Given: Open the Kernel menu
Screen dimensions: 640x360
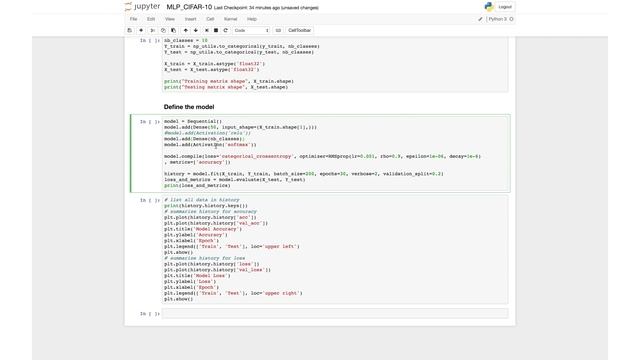Looking at the screenshot, I should 231,19.
